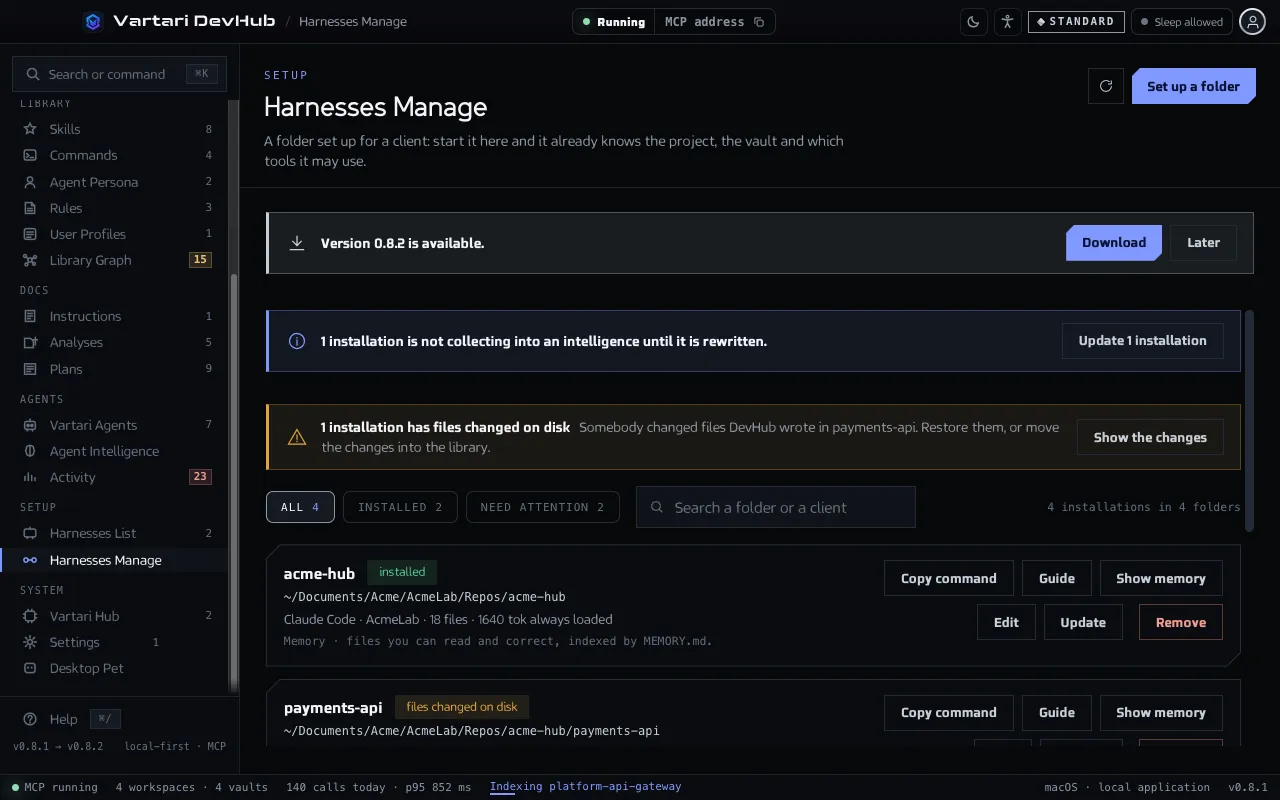Open Desktop Pet in the sidebar
Viewport: 1280px width, 800px height.
(118, 668)
